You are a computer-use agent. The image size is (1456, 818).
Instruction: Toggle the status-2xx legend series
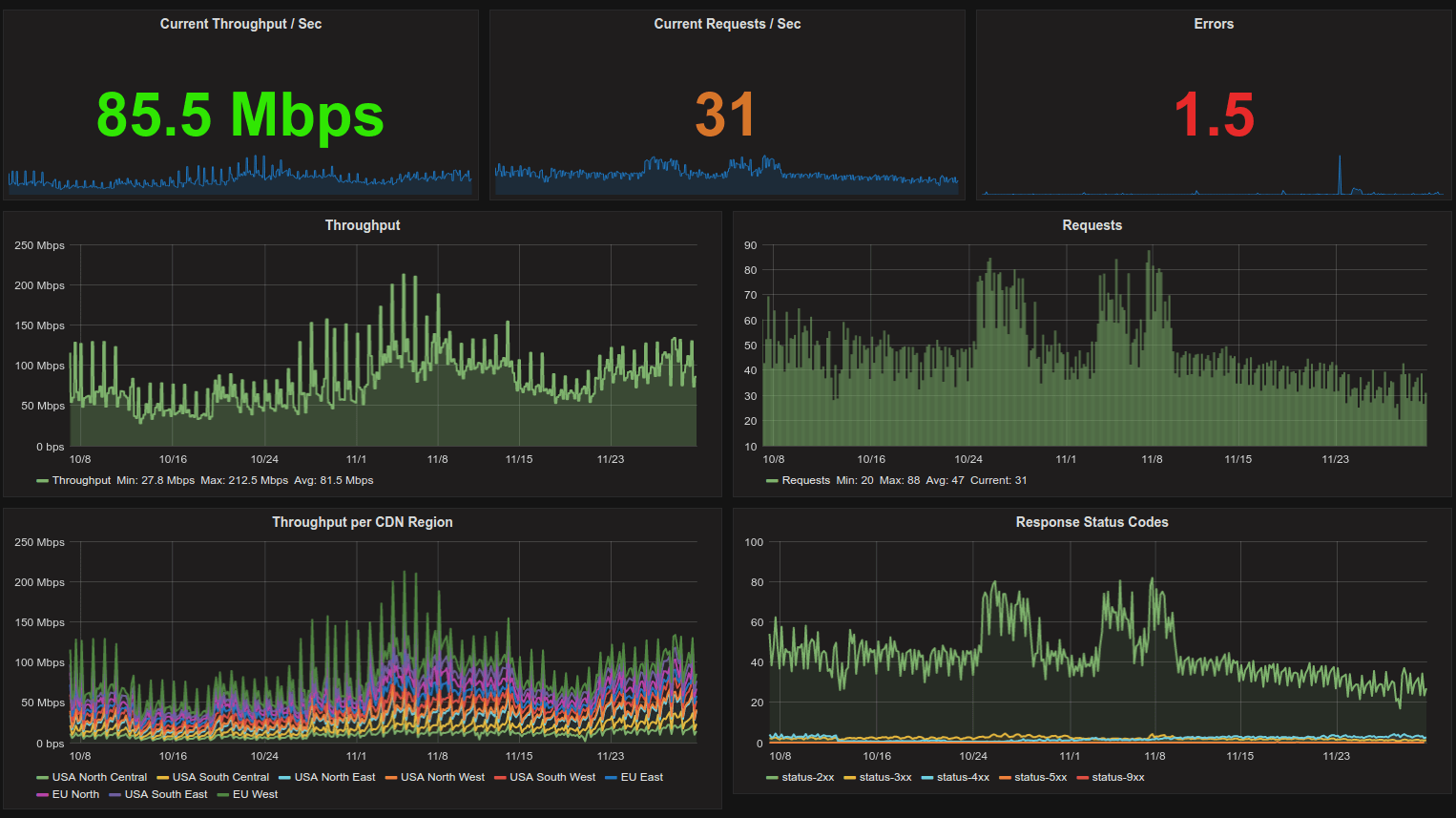click(807, 777)
